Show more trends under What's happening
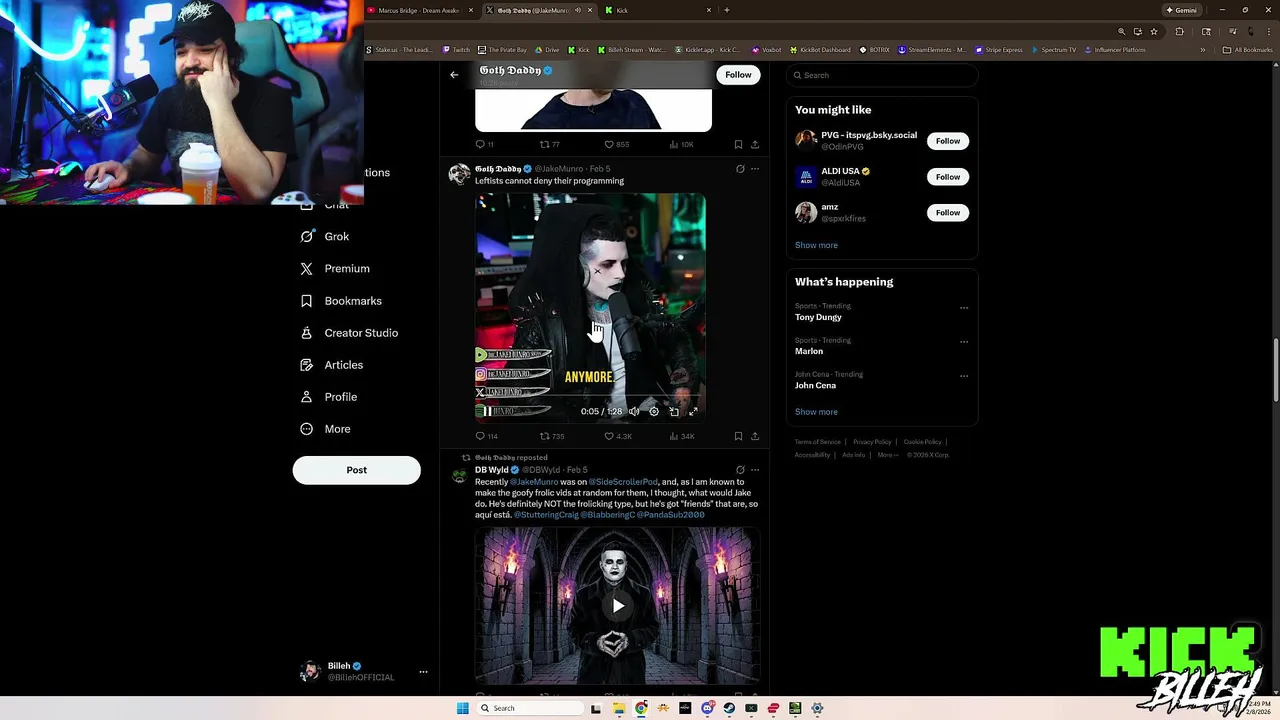The image size is (1280, 720). pyautogui.click(x=816, y=412)
